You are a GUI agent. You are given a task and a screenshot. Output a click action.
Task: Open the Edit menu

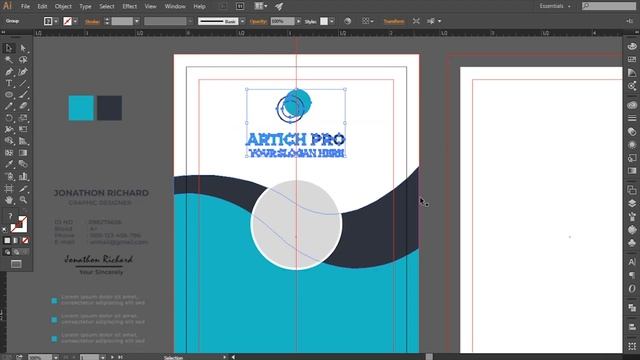(x=42, y=6)
